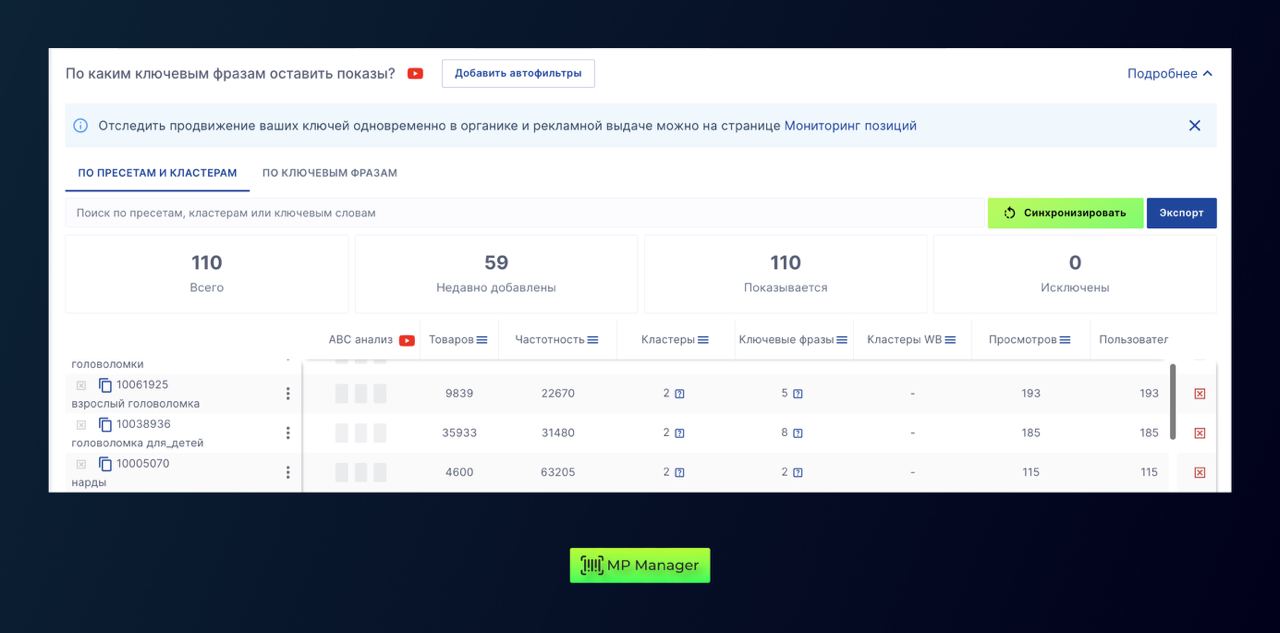Viewport: 1280px width, 633px height.
Task: Click the YouTube icon beside the page heading
Action: (x=415, y=74)
